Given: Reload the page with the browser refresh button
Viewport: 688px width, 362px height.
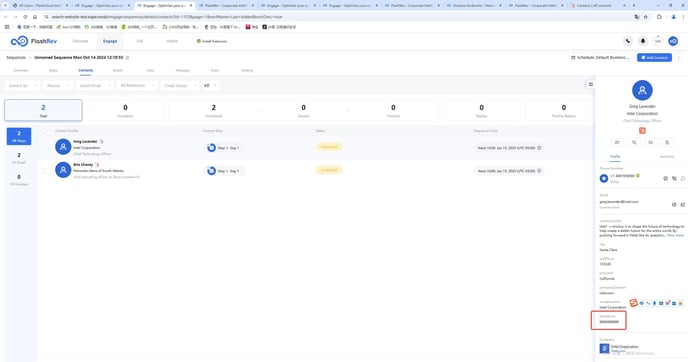Looking at the screenshot, I should [25, 17].
